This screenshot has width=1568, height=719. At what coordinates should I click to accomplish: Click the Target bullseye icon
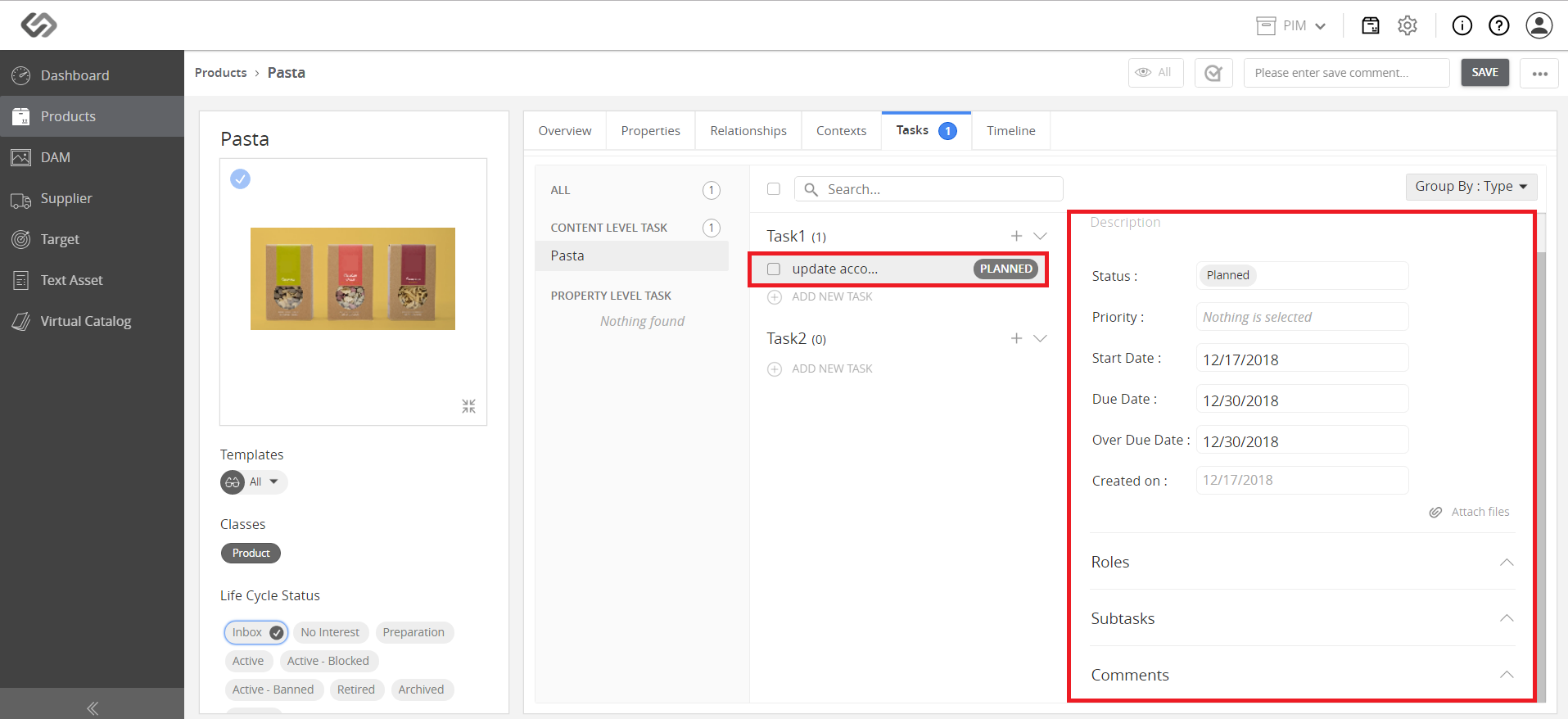pyautogui.click(x=20, y=239)
